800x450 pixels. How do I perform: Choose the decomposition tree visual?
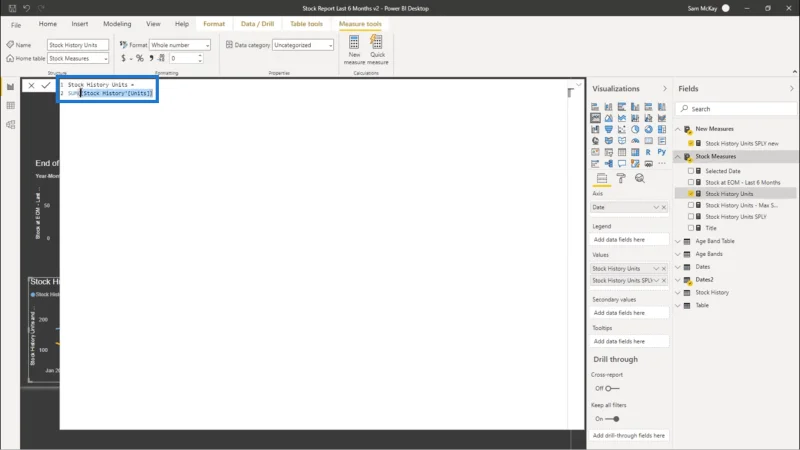tap(609, 164)
